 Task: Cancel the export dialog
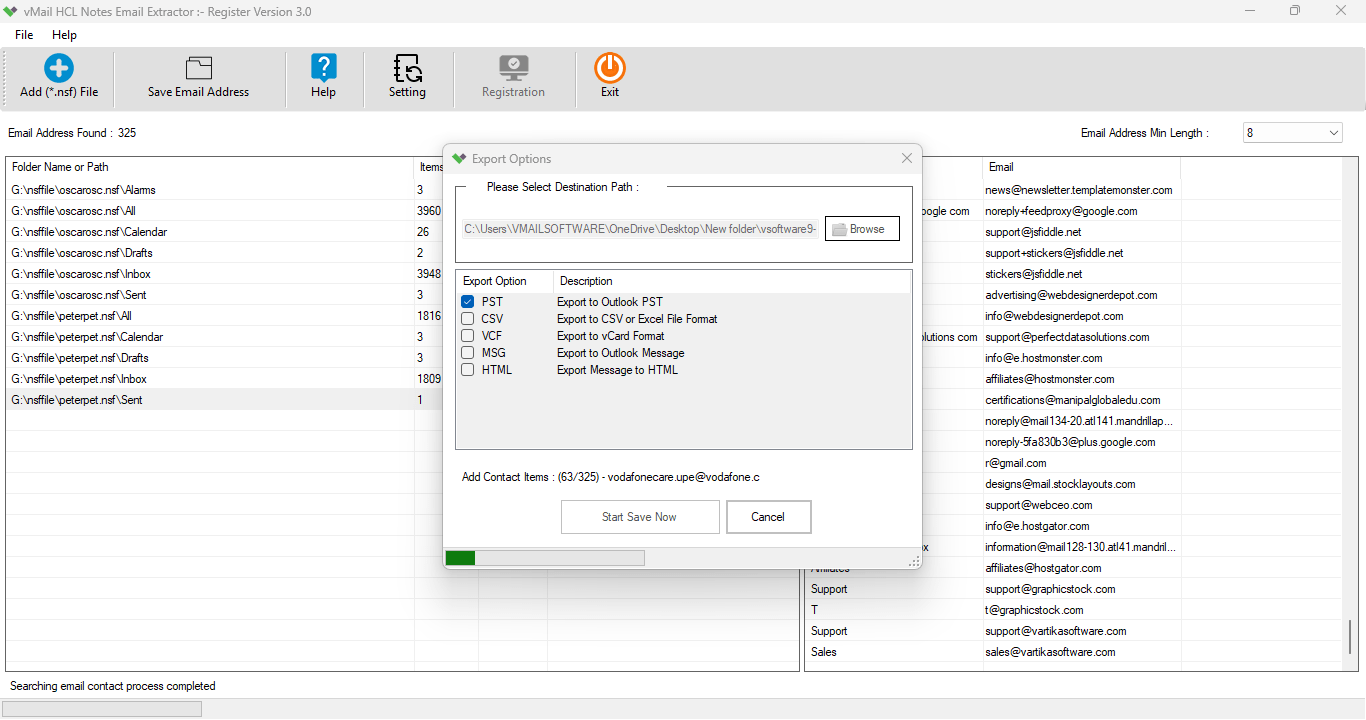coord(768,517)
